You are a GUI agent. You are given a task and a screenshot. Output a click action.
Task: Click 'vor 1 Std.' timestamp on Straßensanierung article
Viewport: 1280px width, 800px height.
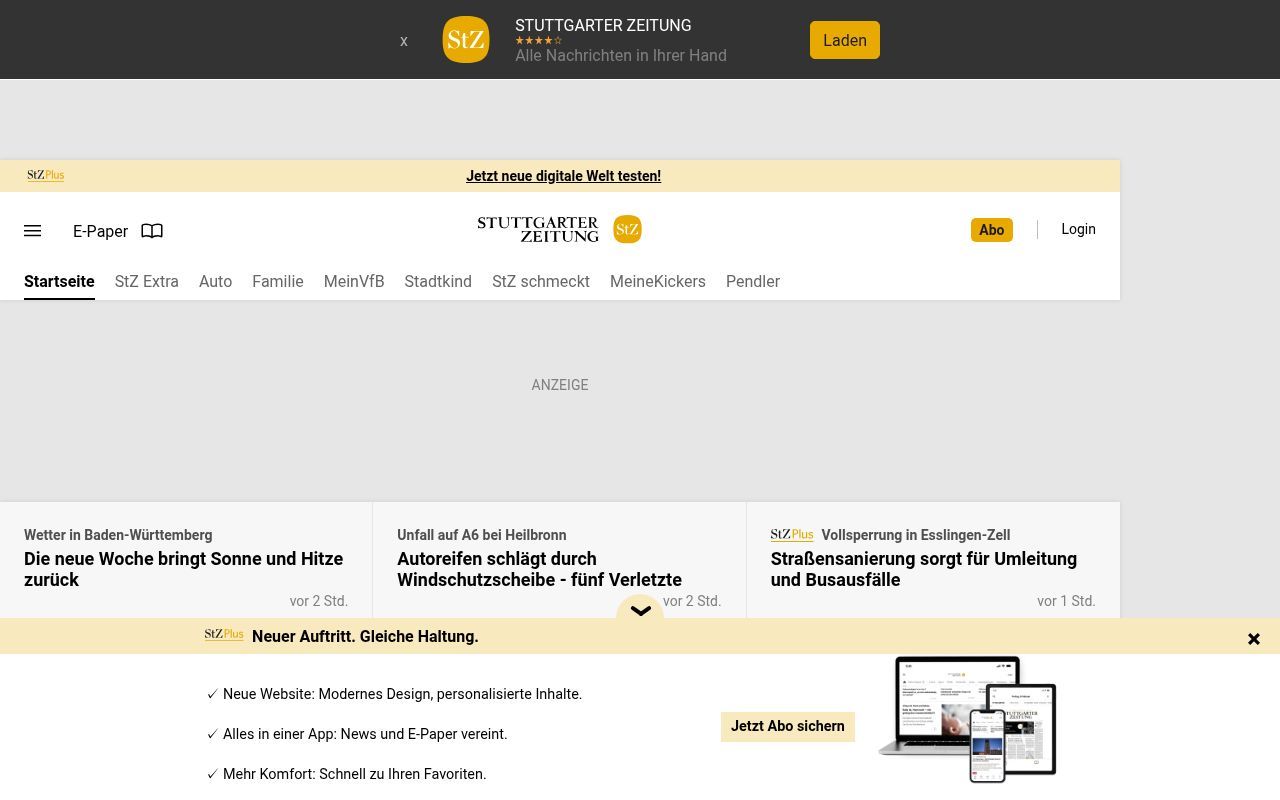[1066, 601]
